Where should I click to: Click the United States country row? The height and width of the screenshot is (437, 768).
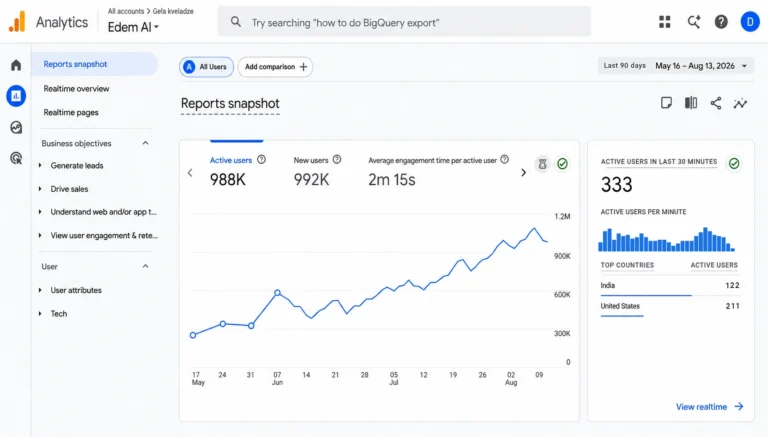coord(670,306)
